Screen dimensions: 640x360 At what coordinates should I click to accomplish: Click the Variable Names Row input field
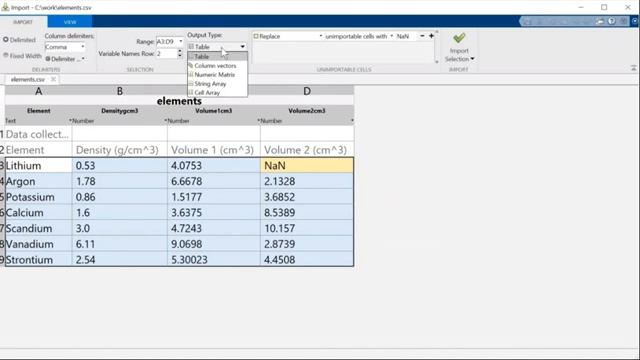[x=166, y=53]
